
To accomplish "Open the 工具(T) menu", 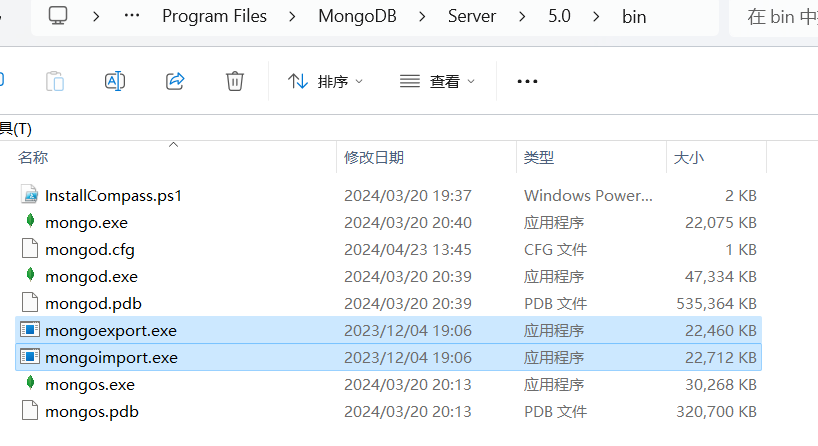I will 16,128.
